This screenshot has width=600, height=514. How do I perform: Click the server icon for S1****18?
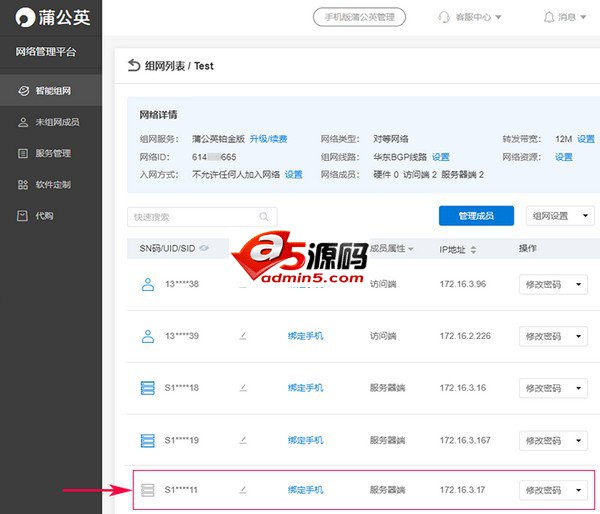(148, 388)
